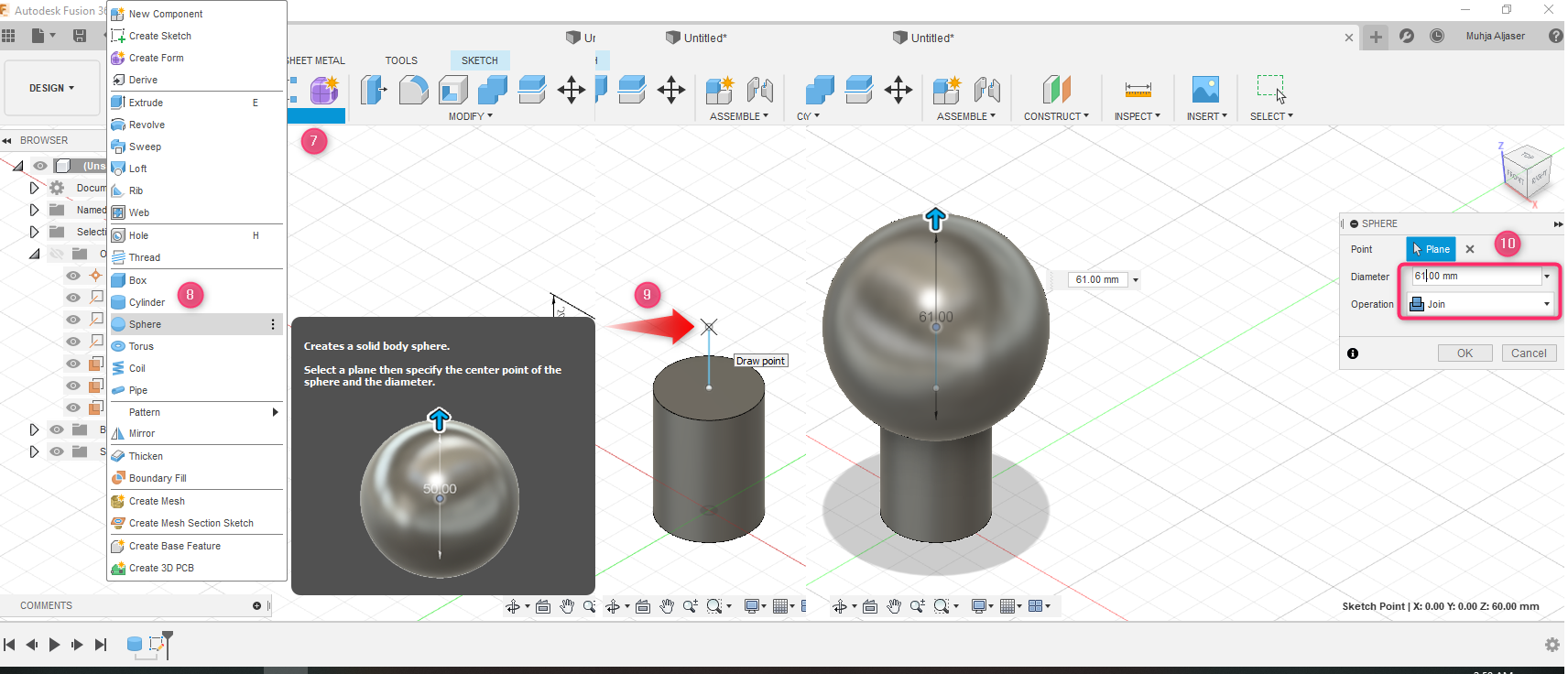The width and height of the screenshot is (1568, 674).
Task: Cancel the Sphere dialog
Action: pyautogui.click(x=1529, y=353)
